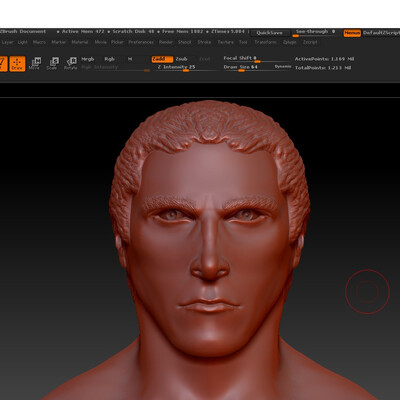Toggle Zsub sculpt mode
Screen dimensions: 400x400
coord(181,59)
